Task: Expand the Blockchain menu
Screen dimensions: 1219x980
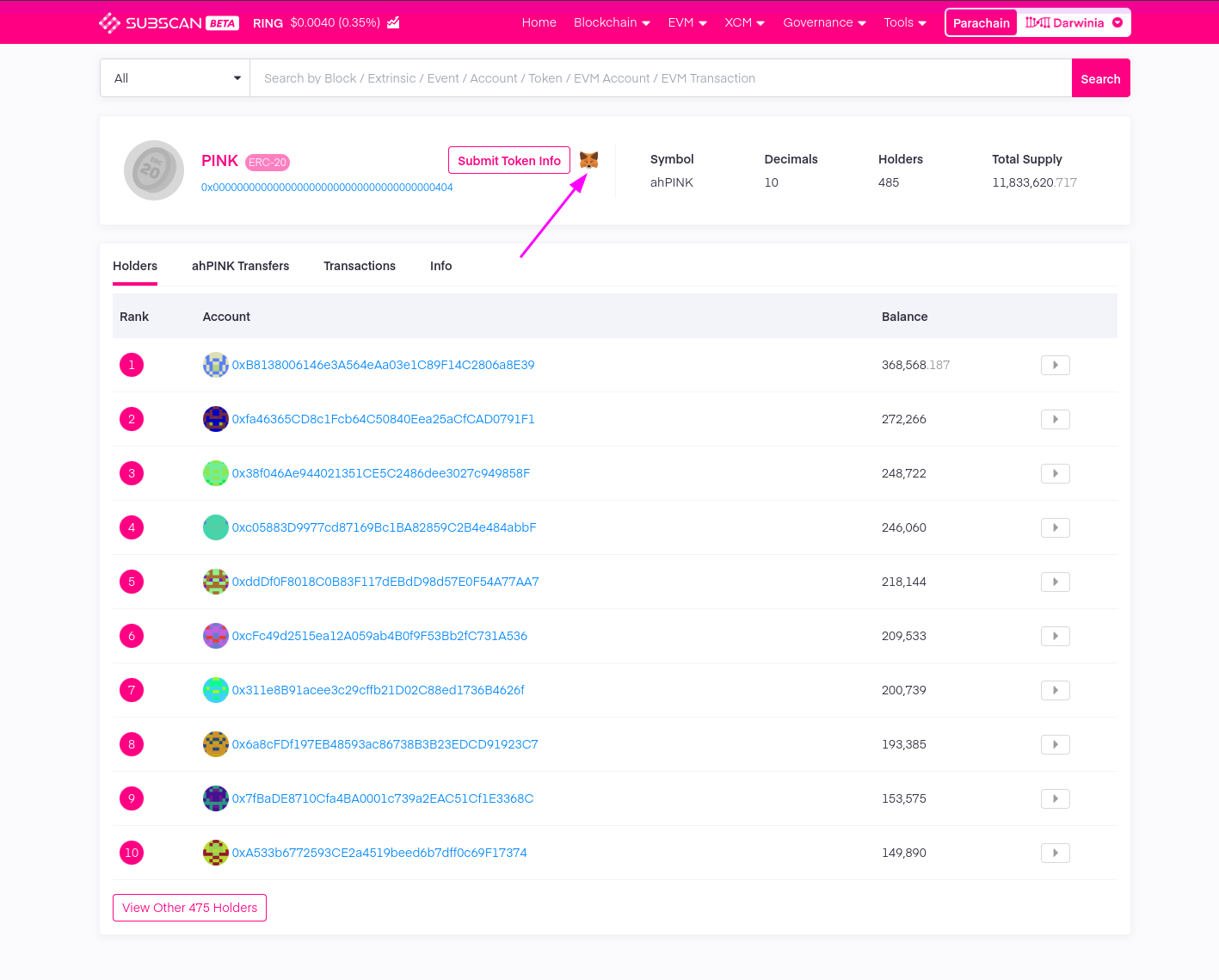Action: (612, 23)
